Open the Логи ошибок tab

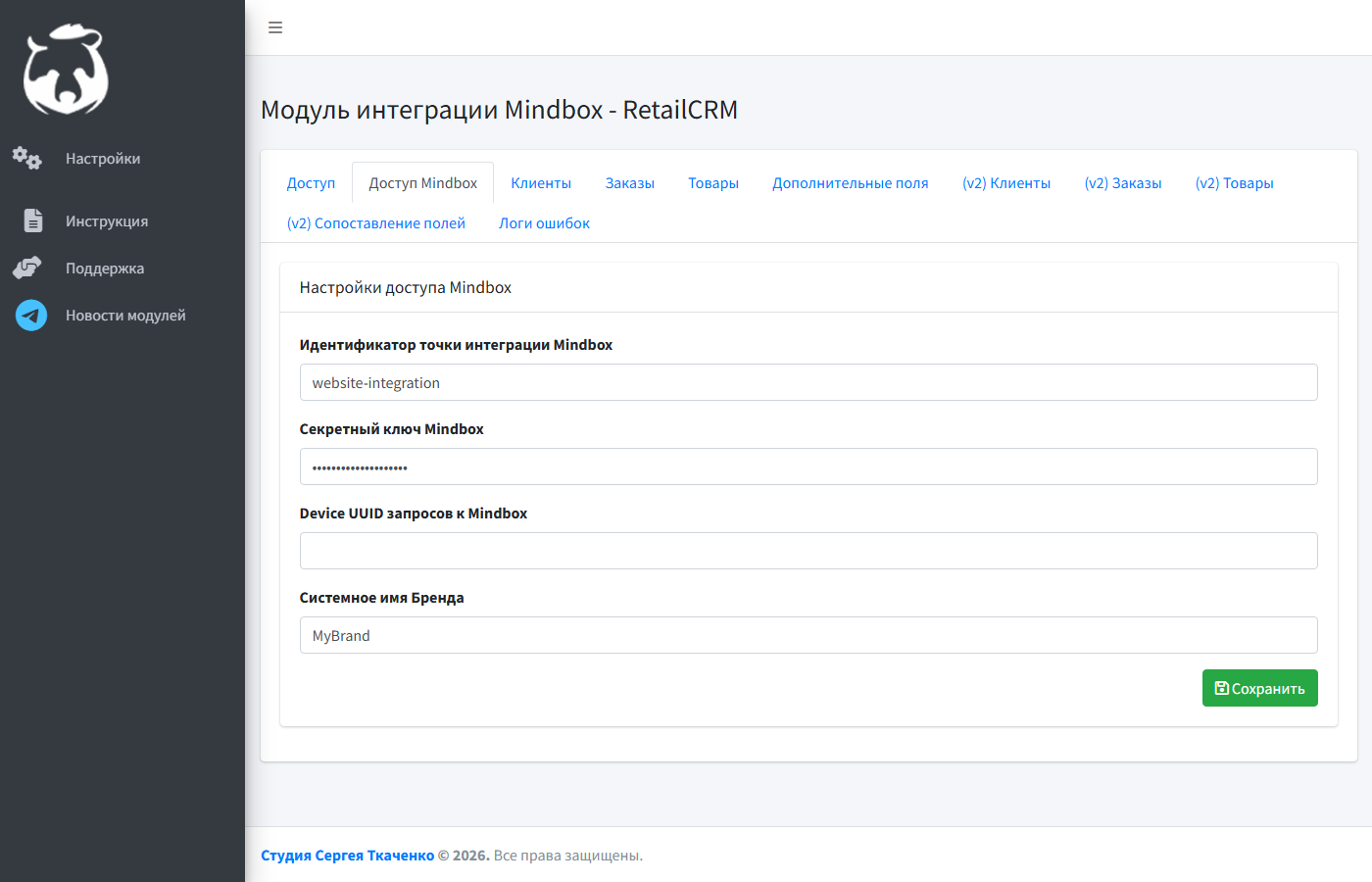(x=545, y=223)
